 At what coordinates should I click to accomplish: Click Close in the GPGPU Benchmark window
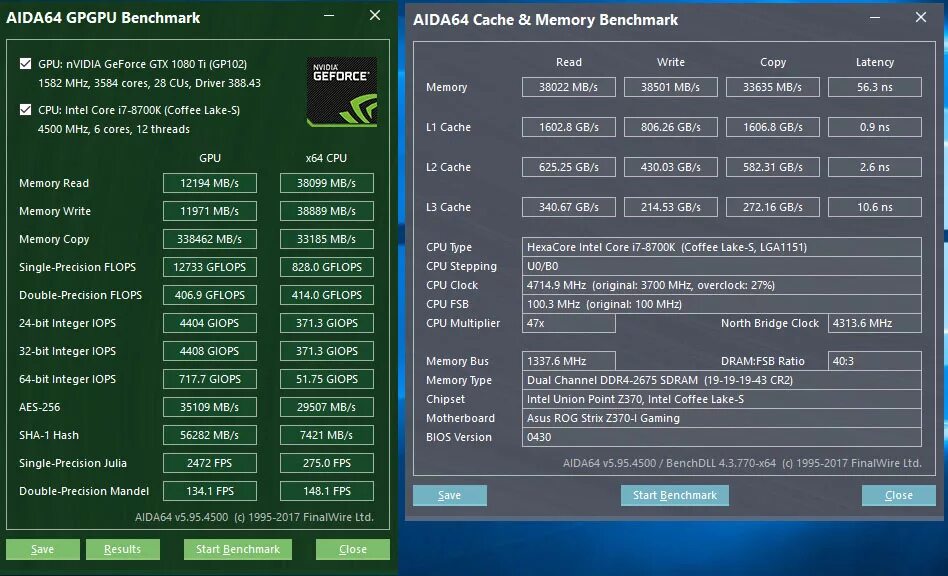tap(352, 549)
